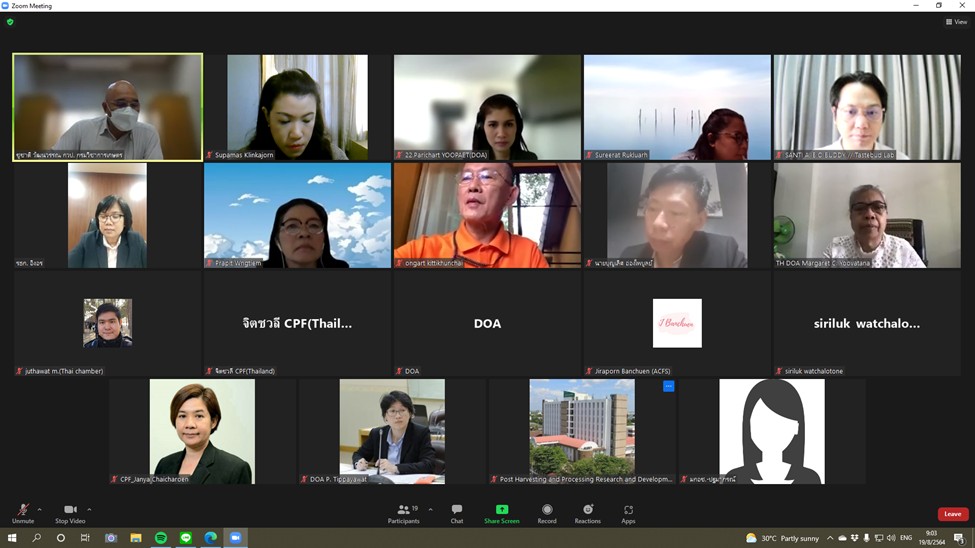
Task: Open the Camera app on taskbar
Action: (x=111, y=538)
